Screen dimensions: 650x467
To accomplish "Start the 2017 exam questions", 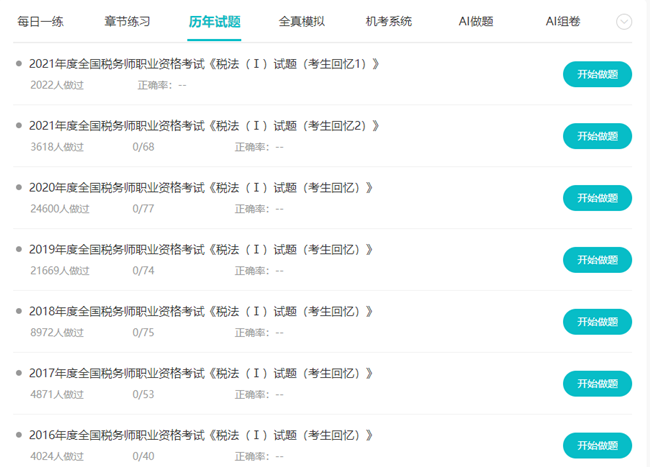I will (x=597, y=383).
